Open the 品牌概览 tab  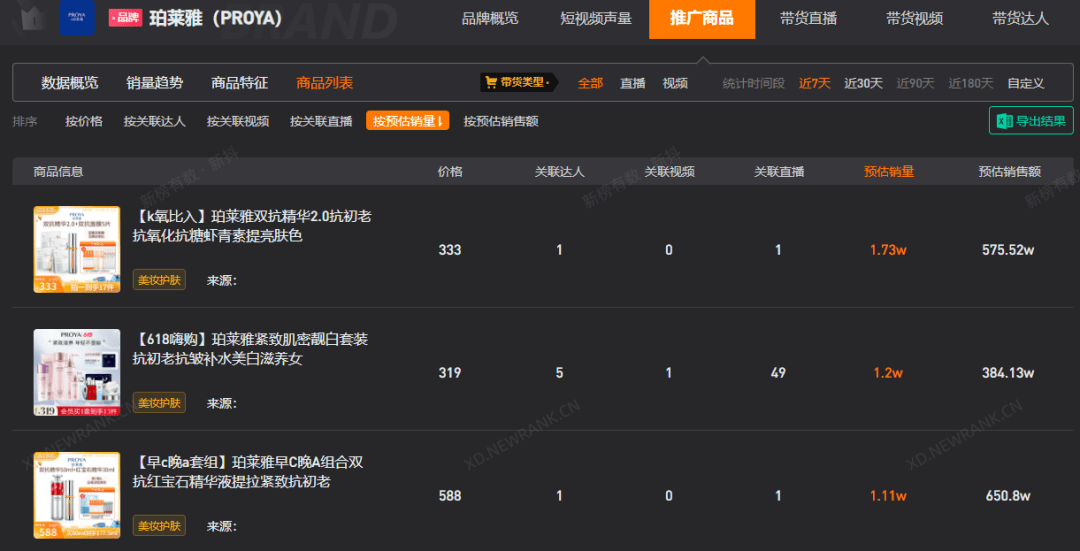click(x=490, y=19)
